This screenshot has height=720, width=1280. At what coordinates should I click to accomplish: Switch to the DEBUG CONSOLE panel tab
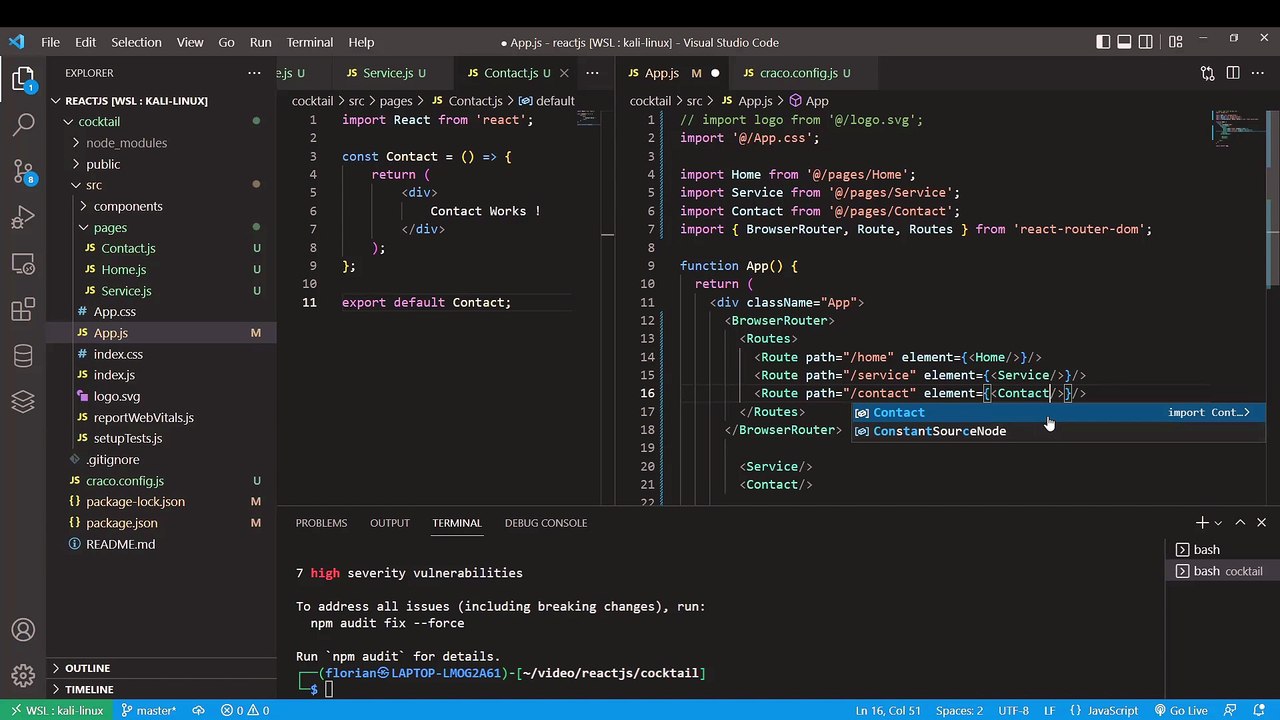tap(545, 523)
